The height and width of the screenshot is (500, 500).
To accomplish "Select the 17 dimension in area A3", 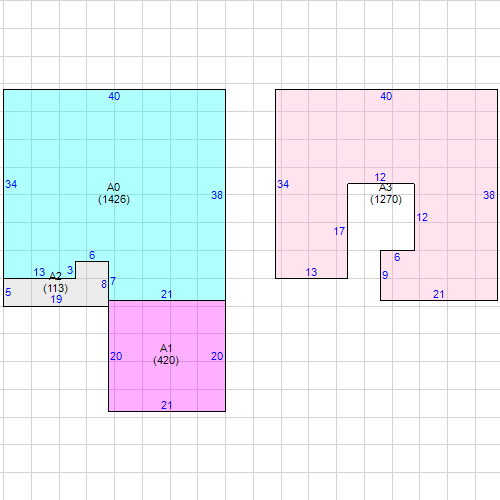I will [339, 231].
